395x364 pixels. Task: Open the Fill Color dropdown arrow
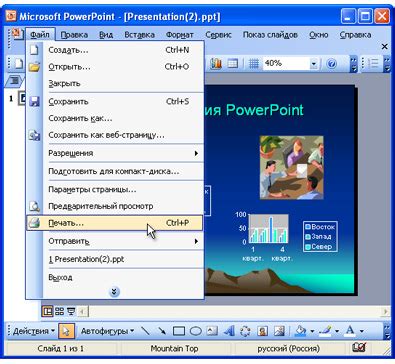point(312,331)
